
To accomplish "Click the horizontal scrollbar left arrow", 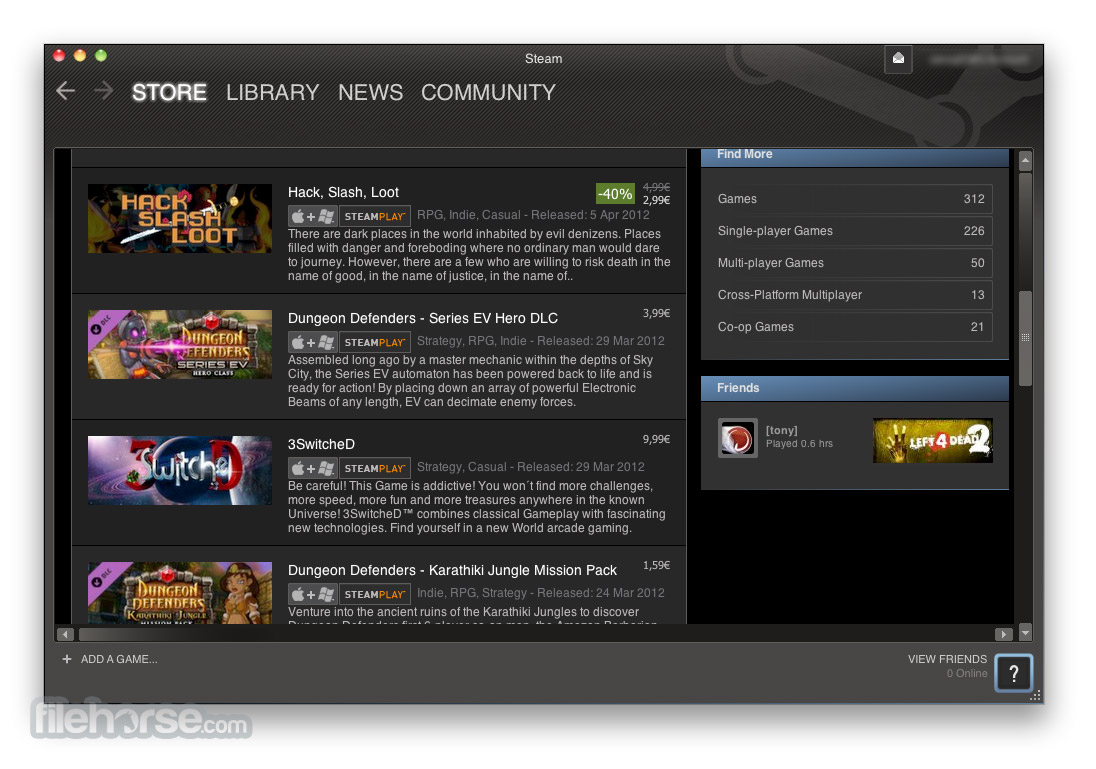I will [x=66, y=634].
